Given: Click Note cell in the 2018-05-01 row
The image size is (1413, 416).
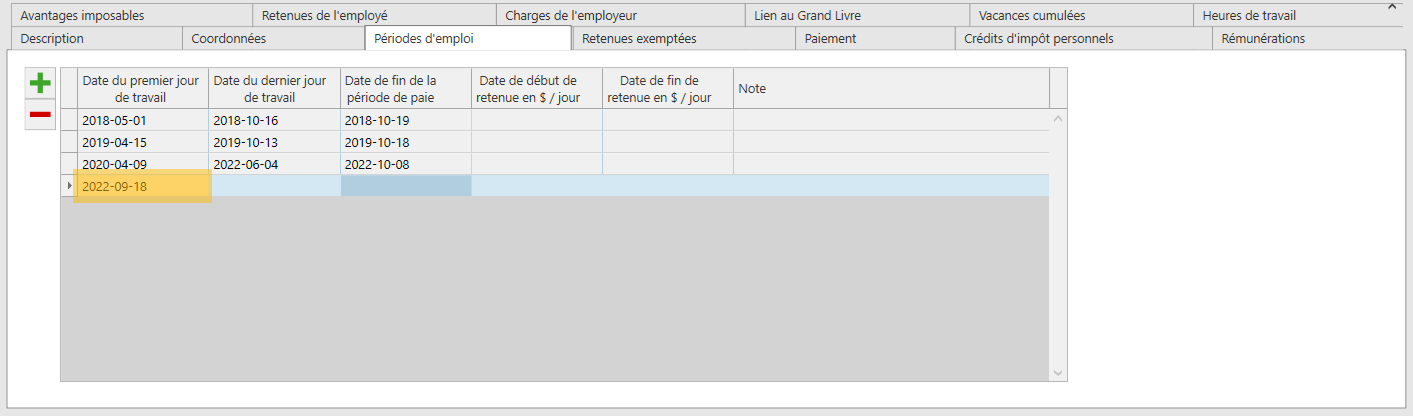Looking at the screenshot, I should tap(891, 120).
